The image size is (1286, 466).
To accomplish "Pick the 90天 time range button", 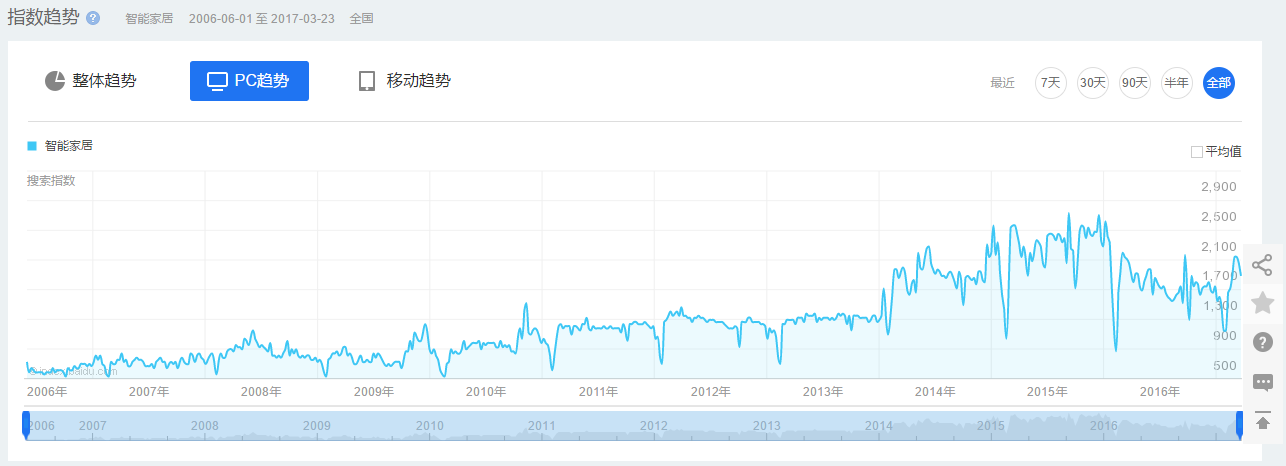I will (1134, 83).
